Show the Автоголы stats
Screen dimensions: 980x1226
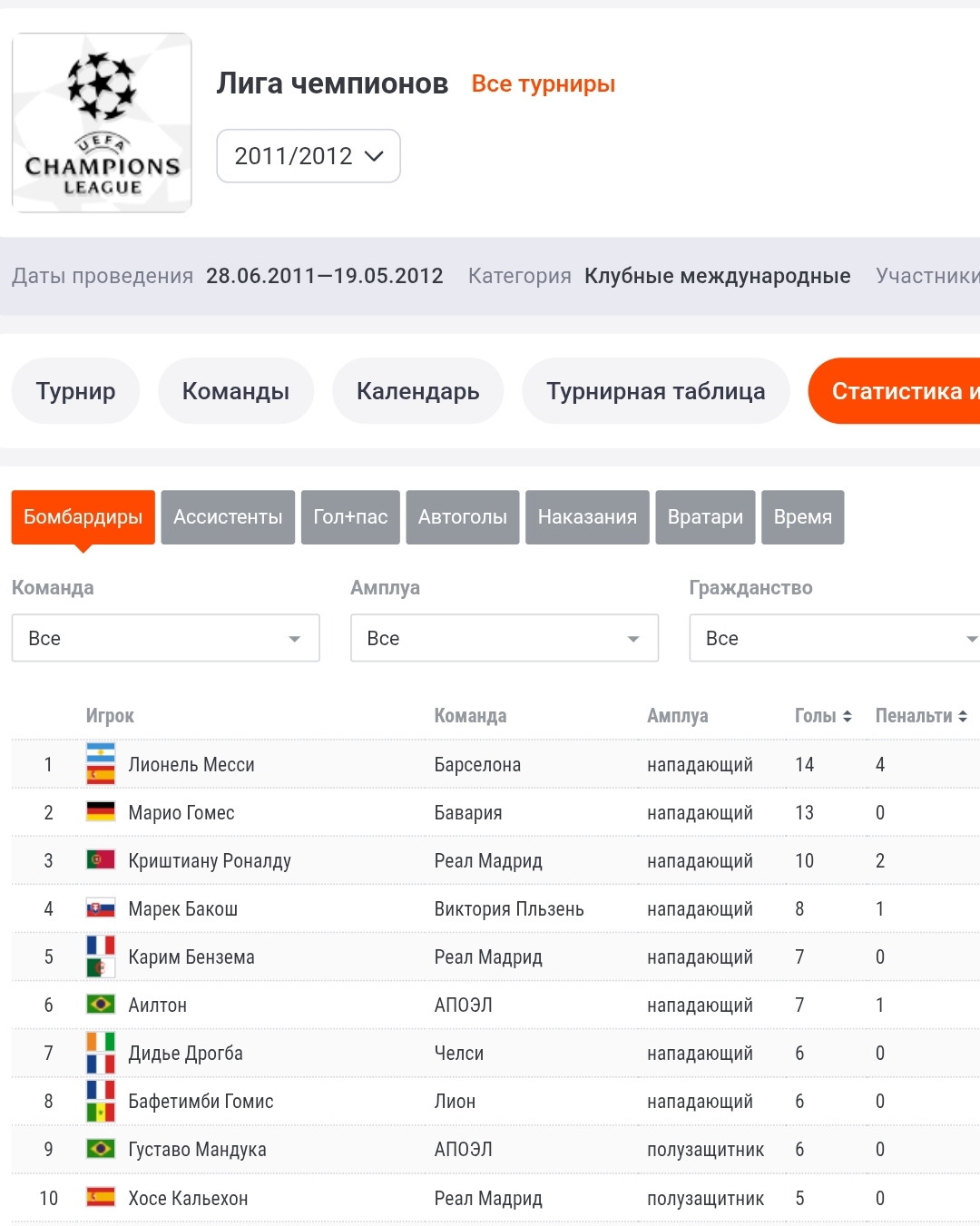[463, 517]
